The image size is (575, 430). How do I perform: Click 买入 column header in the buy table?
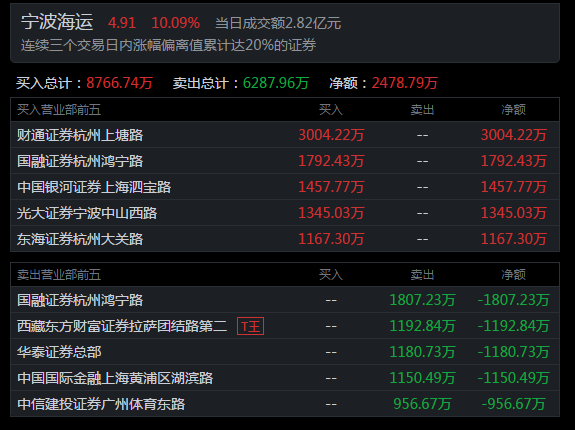[331, 110]
